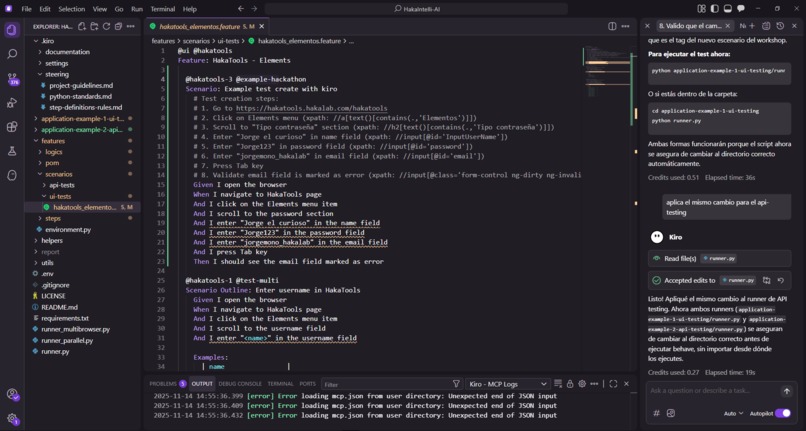
Task: Switch to the PORTS tab
Action: click(x=307, y=384)
